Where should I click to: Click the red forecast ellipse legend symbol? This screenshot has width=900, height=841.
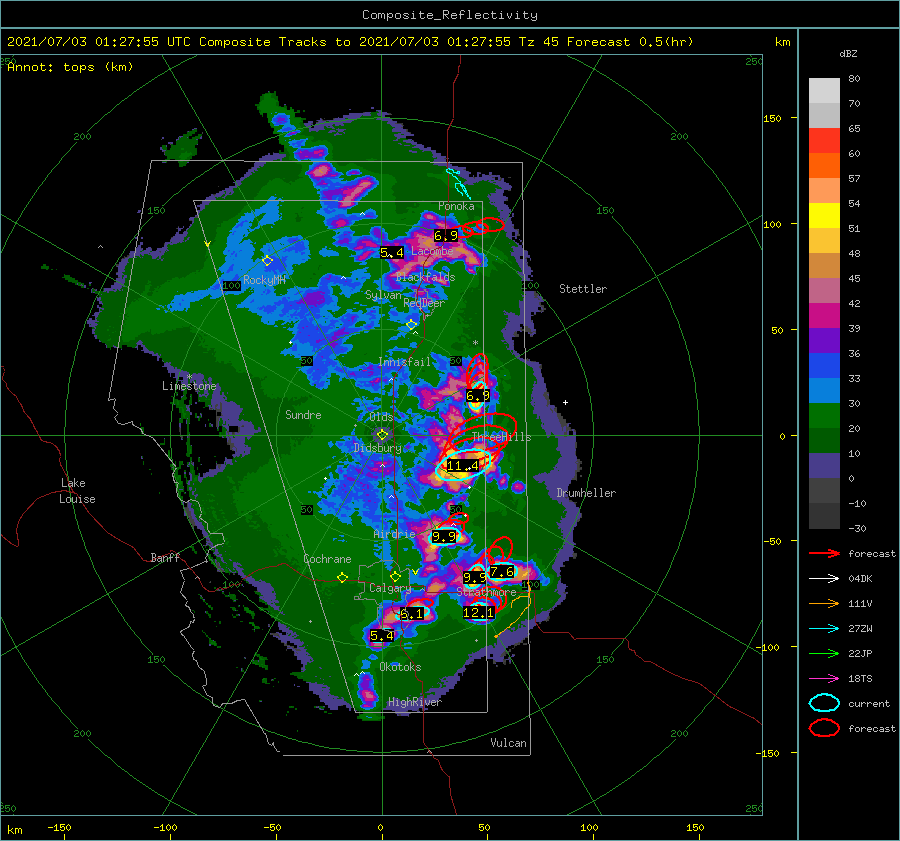(x=824, y=728)
